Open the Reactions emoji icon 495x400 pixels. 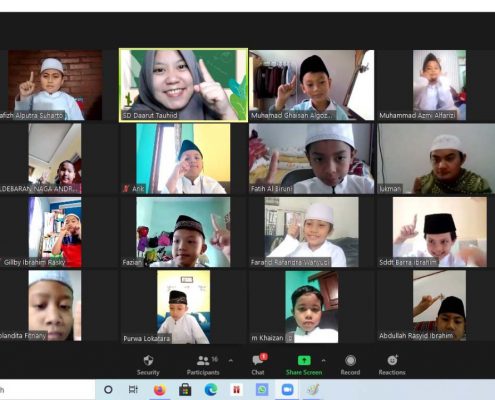tap(392, 360)
